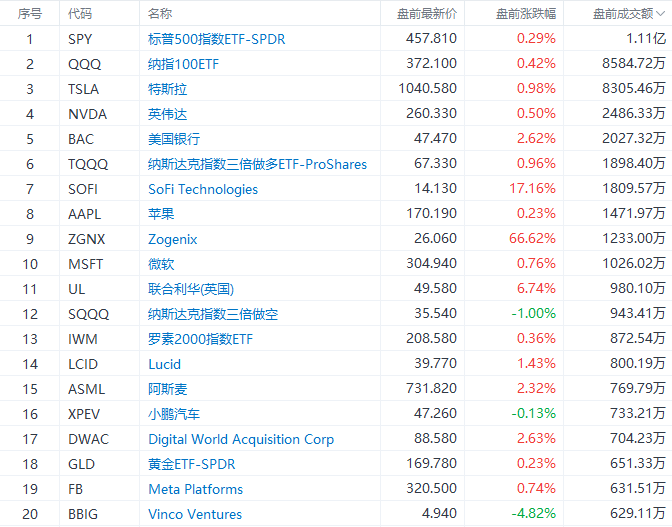Click the sort arrow beside 盘前成交额

(x=659, y=14)
